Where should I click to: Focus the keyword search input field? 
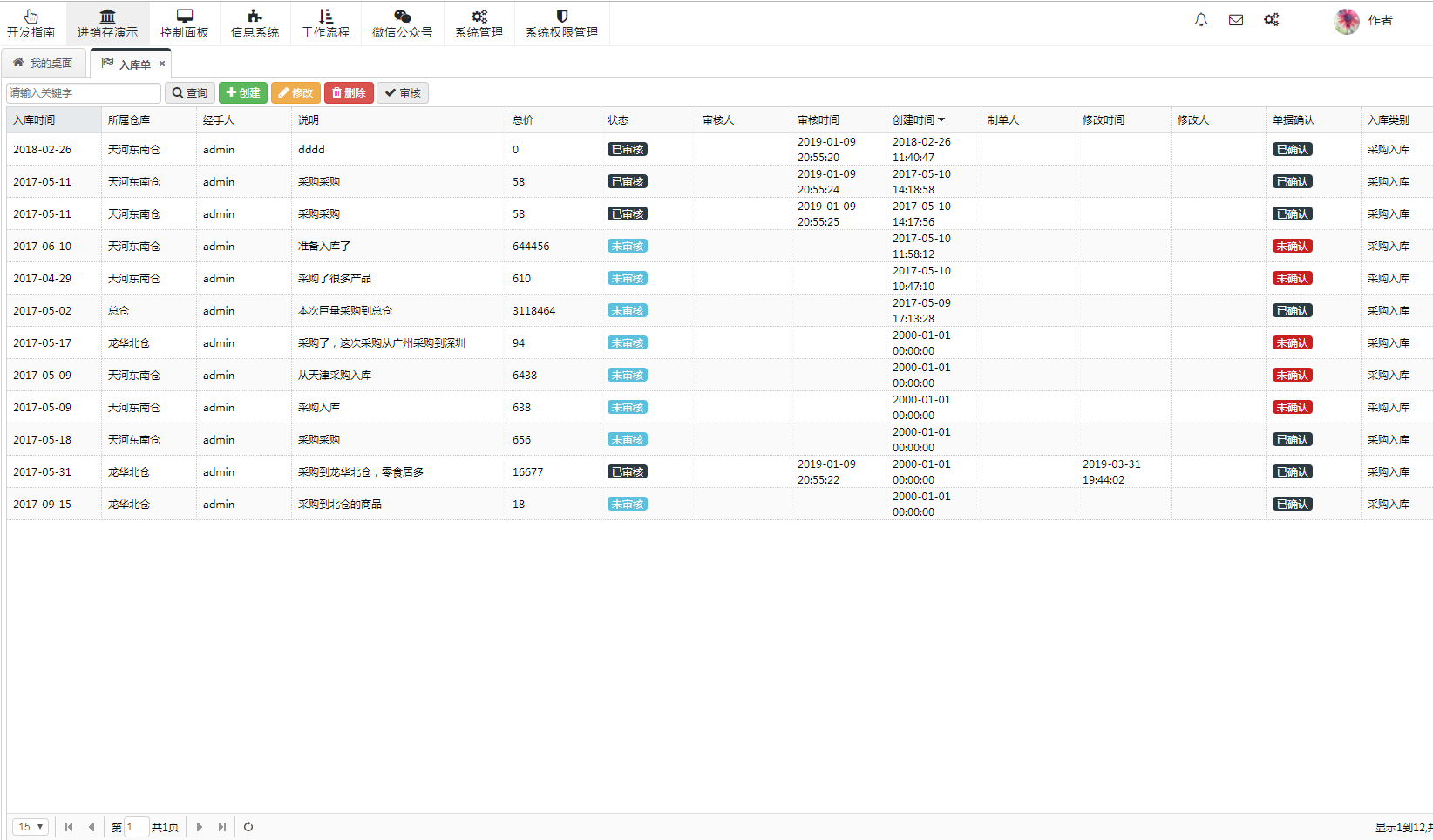[x=84, y=93]
